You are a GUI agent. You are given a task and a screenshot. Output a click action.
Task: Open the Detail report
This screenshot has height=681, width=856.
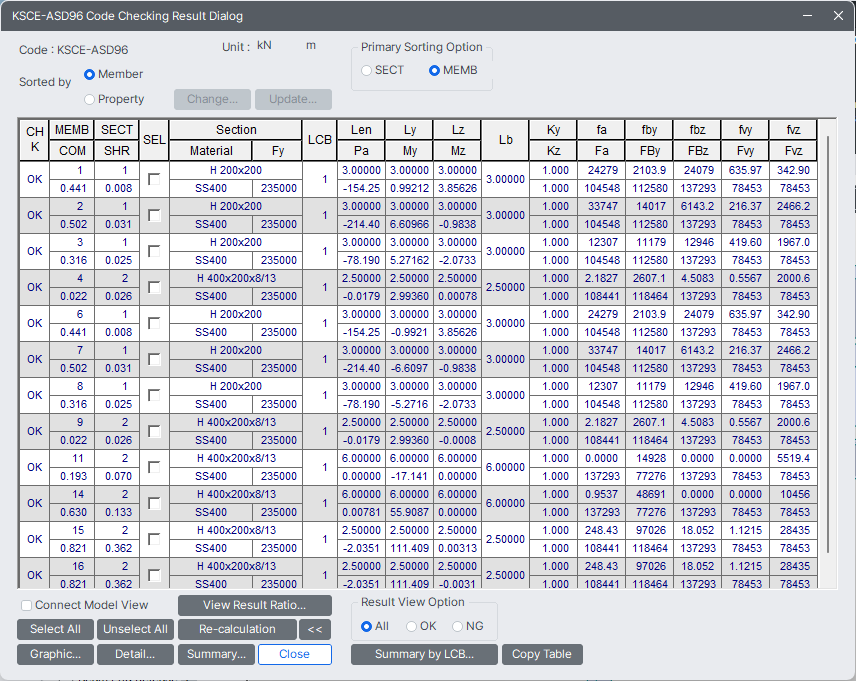point(135,654)
